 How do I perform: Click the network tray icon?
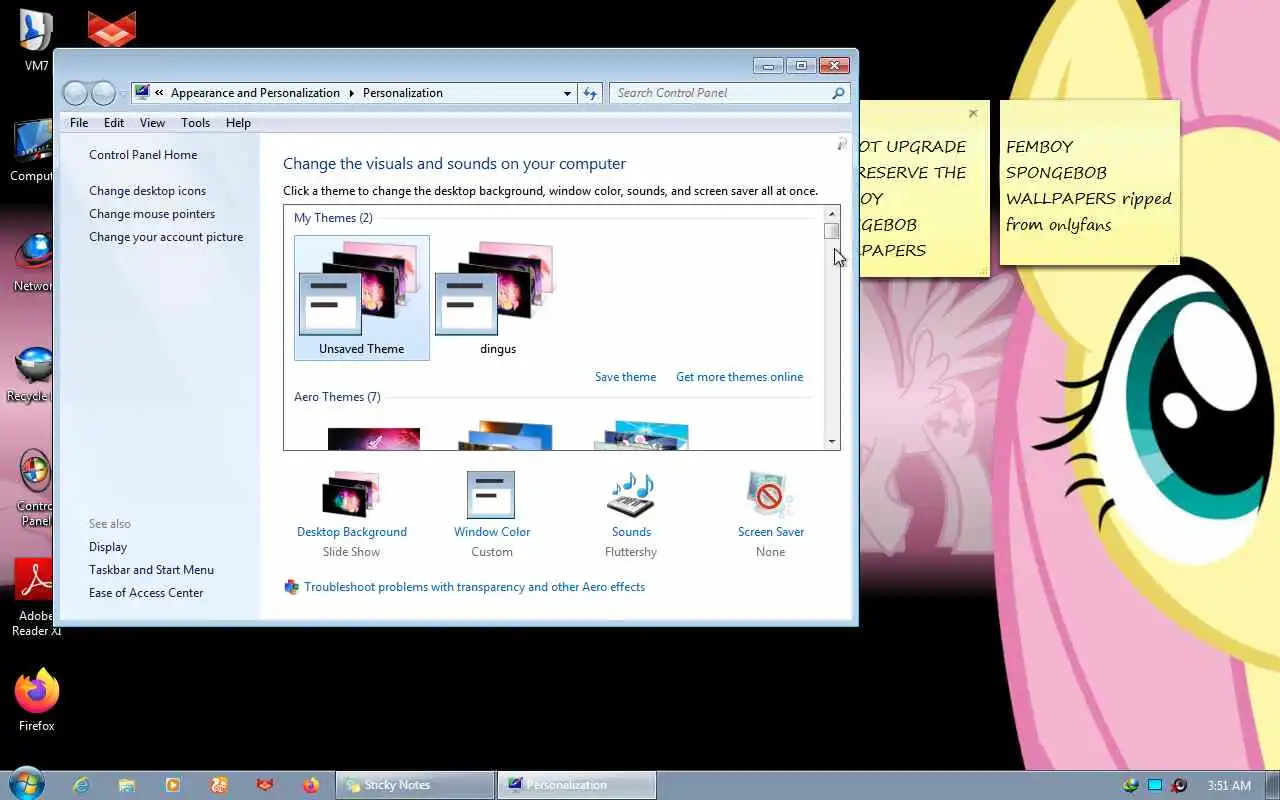coord(1155,785)
